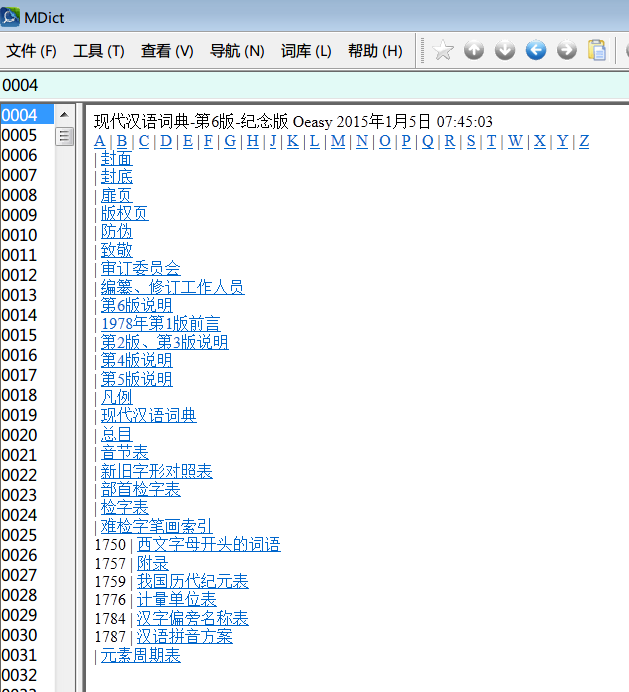Select entry 0004 in the word list

point(27,115)
